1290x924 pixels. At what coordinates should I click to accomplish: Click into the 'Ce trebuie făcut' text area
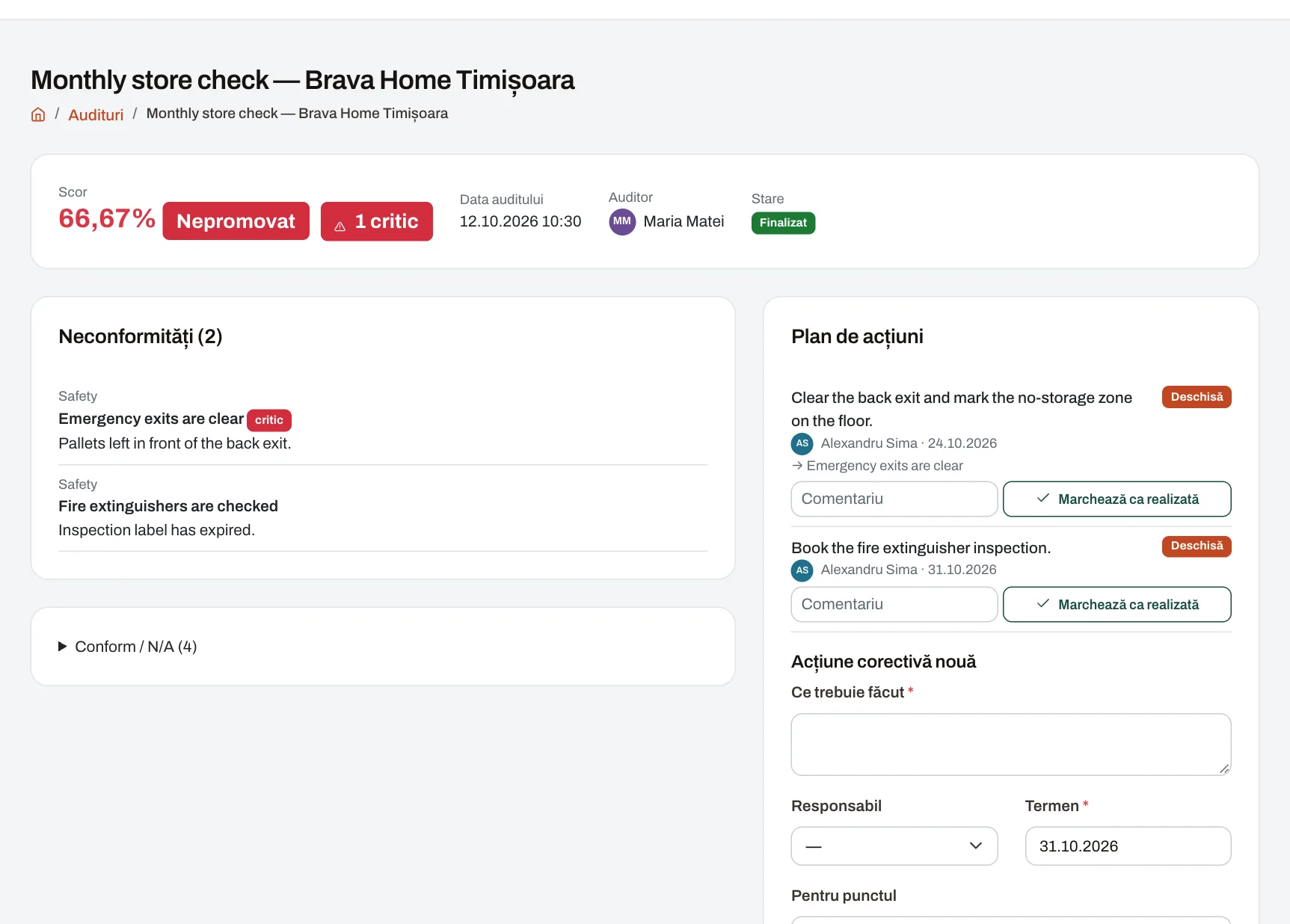pos(1011,745)
